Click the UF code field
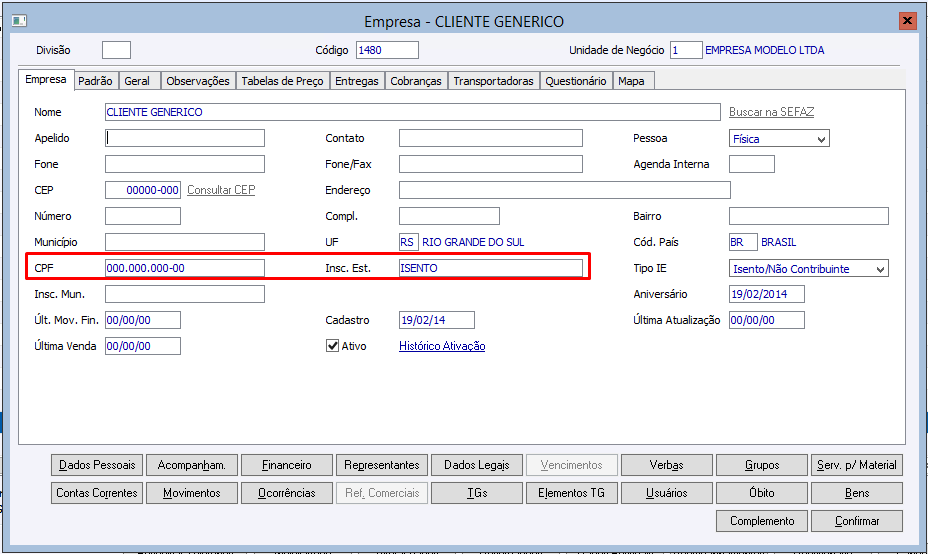The width and height of the screenshot is (928, 554). [x=408, y=242]
